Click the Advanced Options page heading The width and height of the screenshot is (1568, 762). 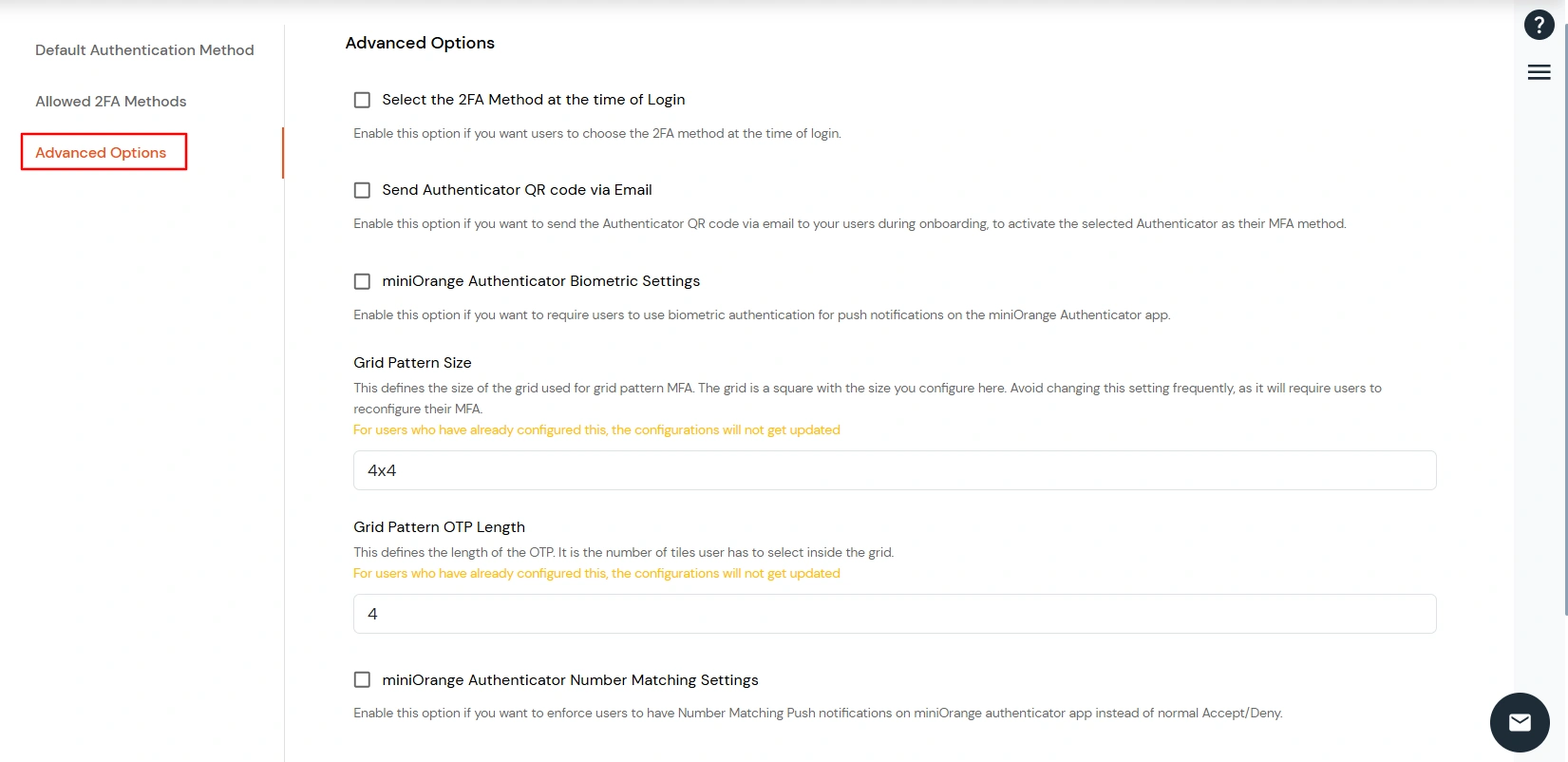[420, 43]
